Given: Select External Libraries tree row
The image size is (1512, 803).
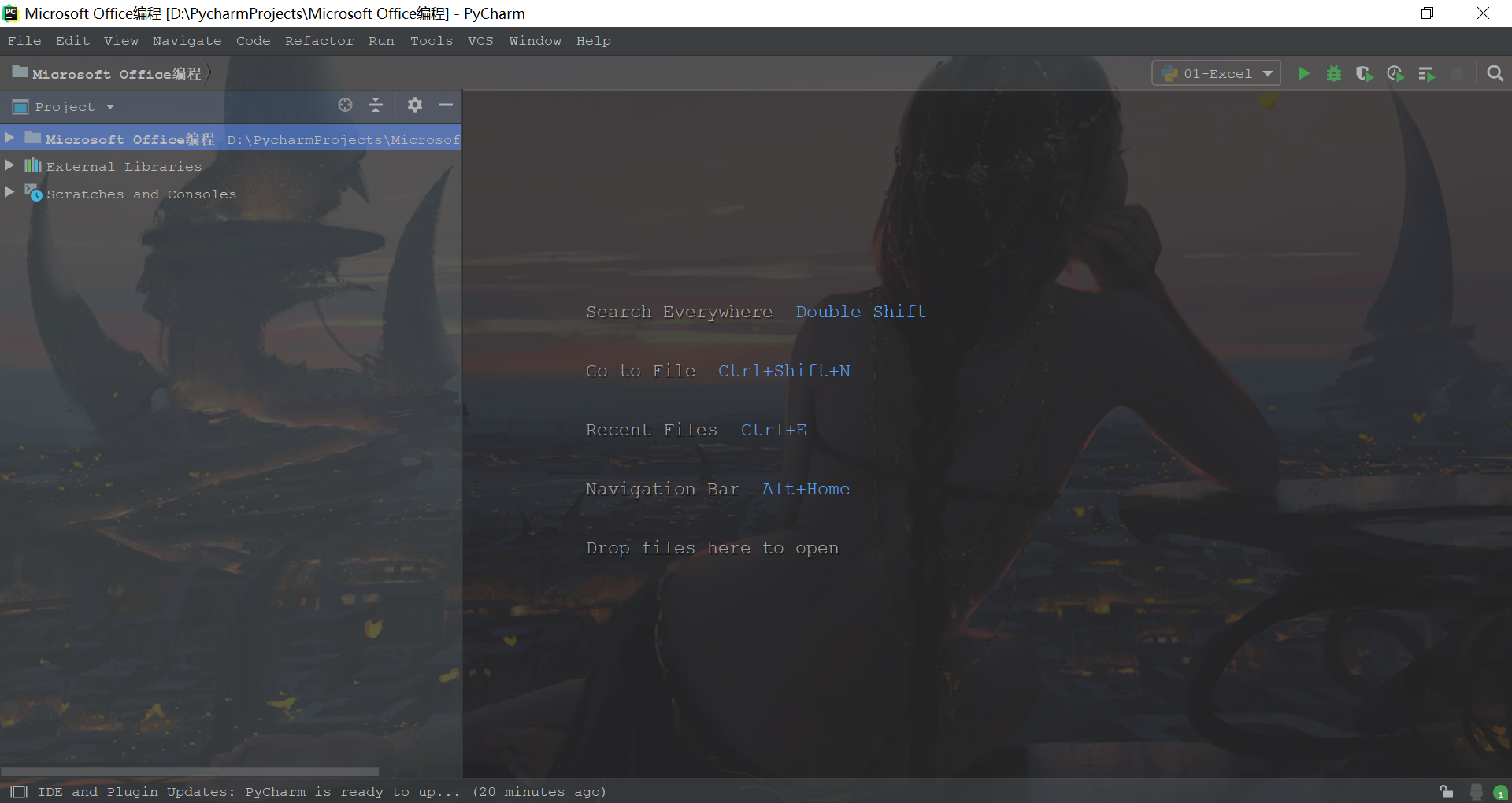Looking at the screenshot, I should point(231,165).
